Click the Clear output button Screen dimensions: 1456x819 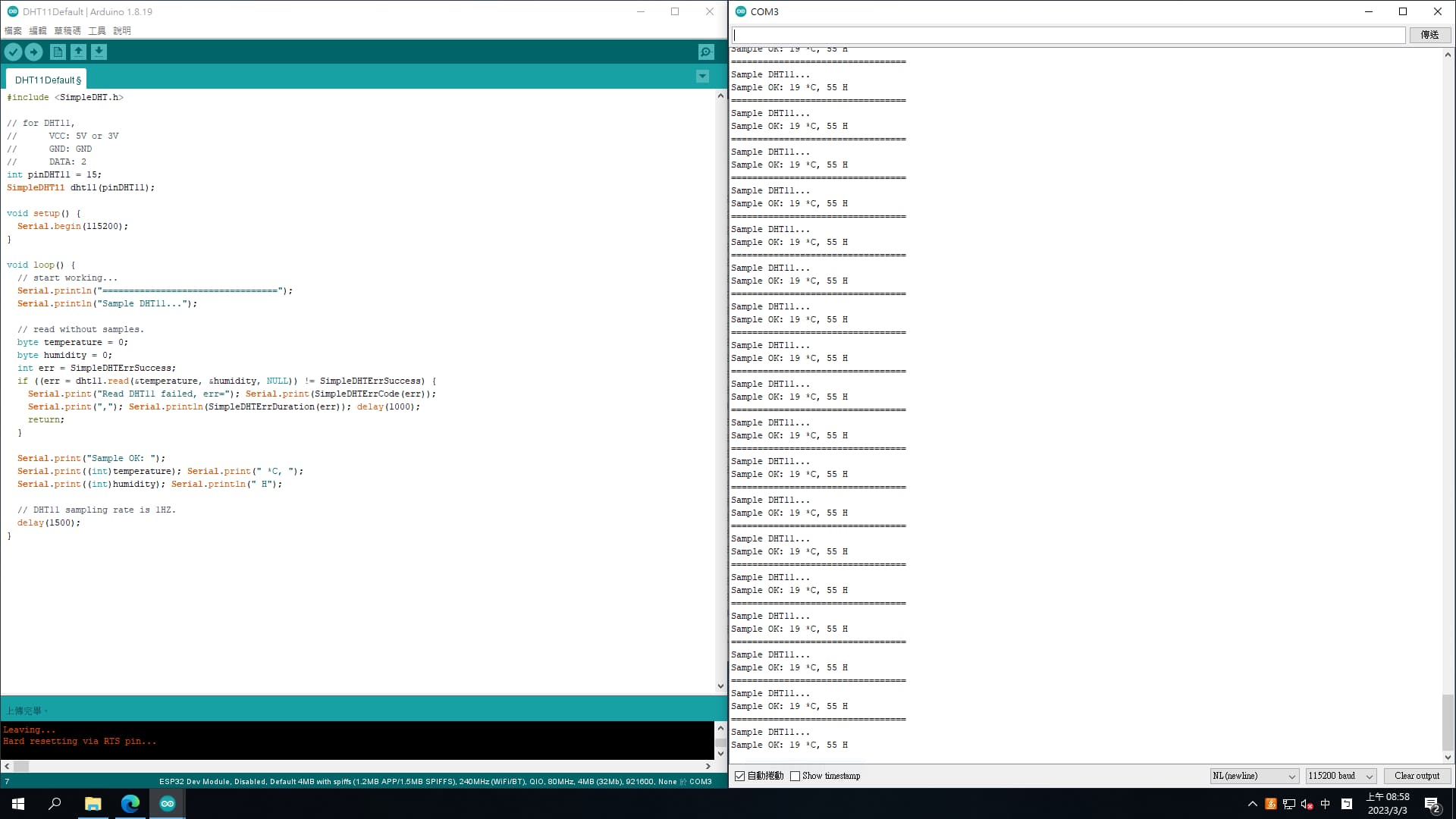pos(1417,776)
